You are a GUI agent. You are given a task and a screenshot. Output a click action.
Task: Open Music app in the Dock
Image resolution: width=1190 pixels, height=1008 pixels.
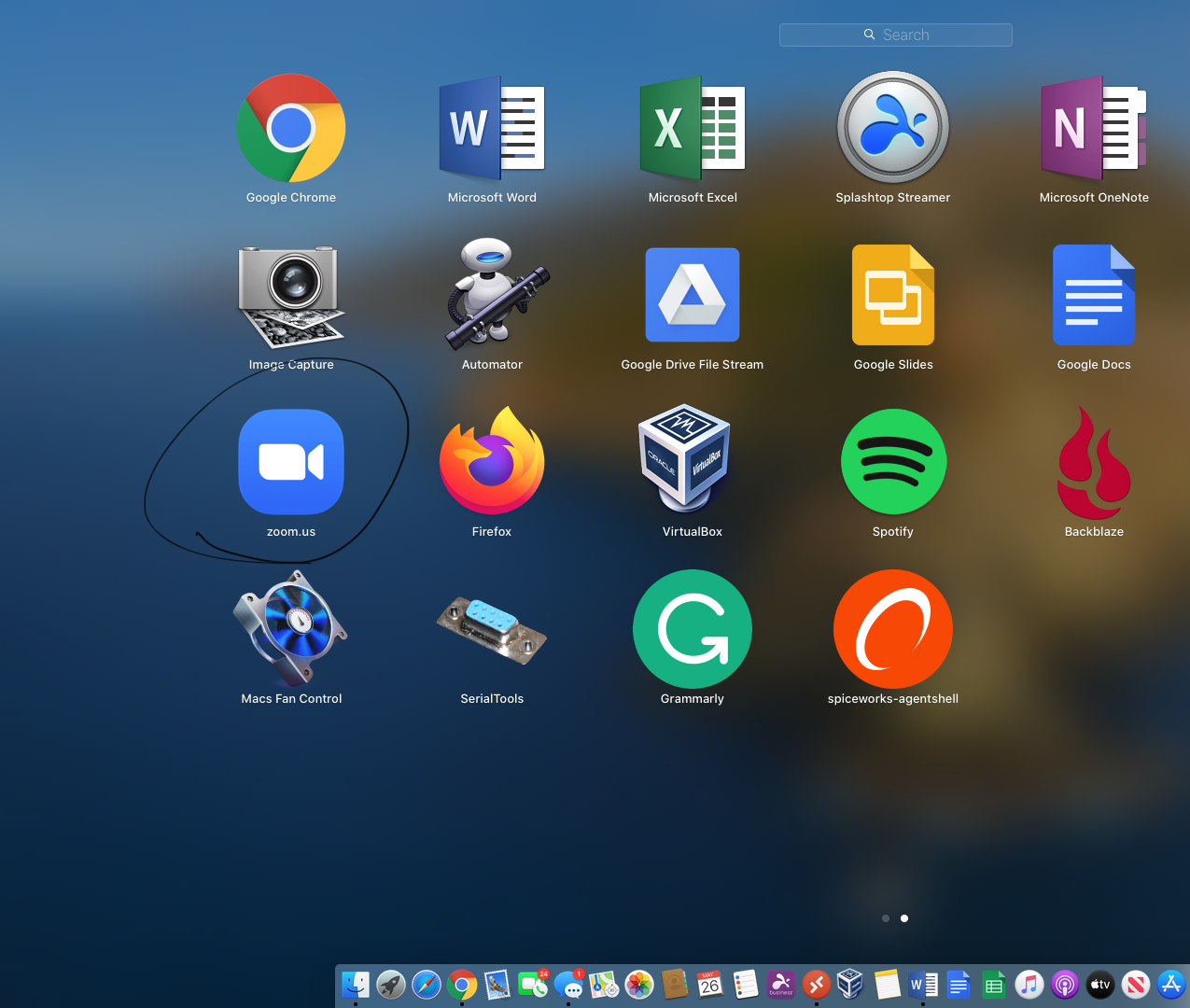point(1029,984)
